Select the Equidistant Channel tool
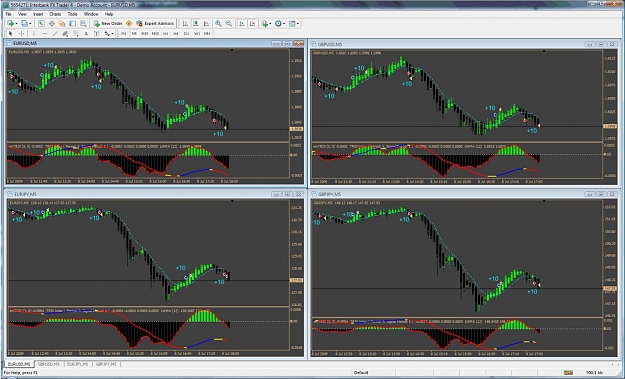 (x=65, y=33)
